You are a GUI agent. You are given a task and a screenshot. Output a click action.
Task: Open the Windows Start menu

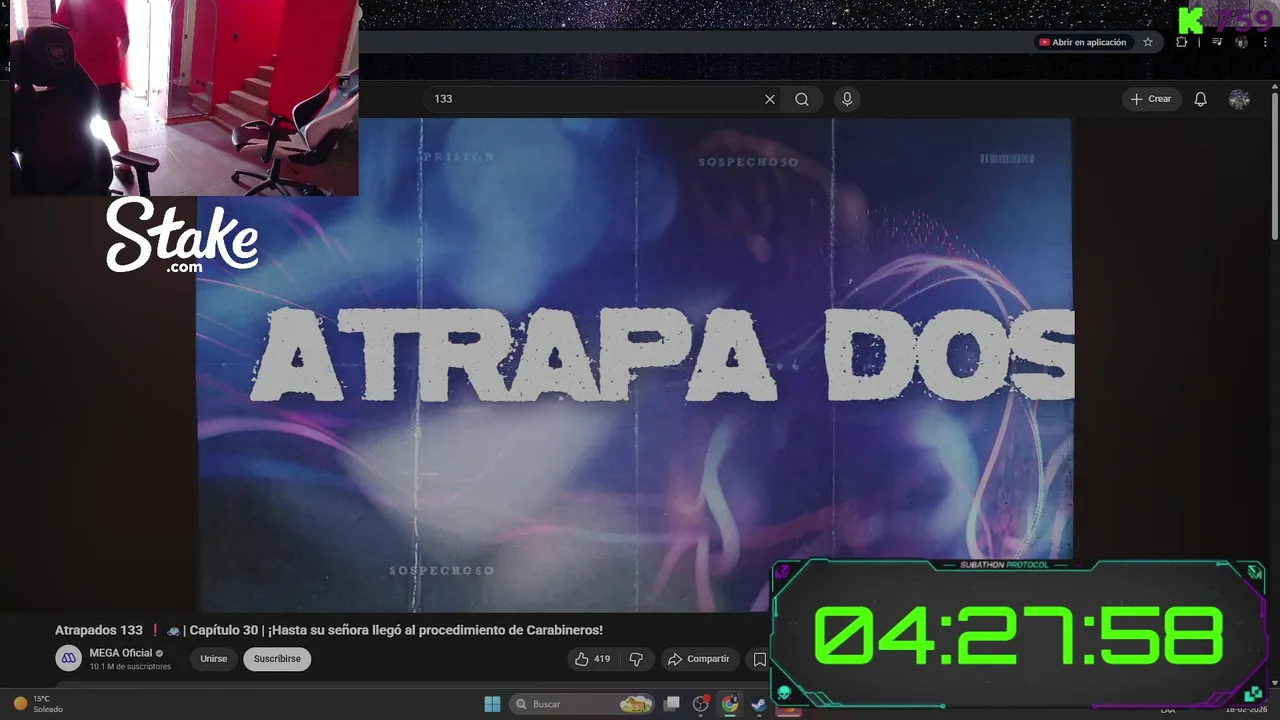coord(492,704)
